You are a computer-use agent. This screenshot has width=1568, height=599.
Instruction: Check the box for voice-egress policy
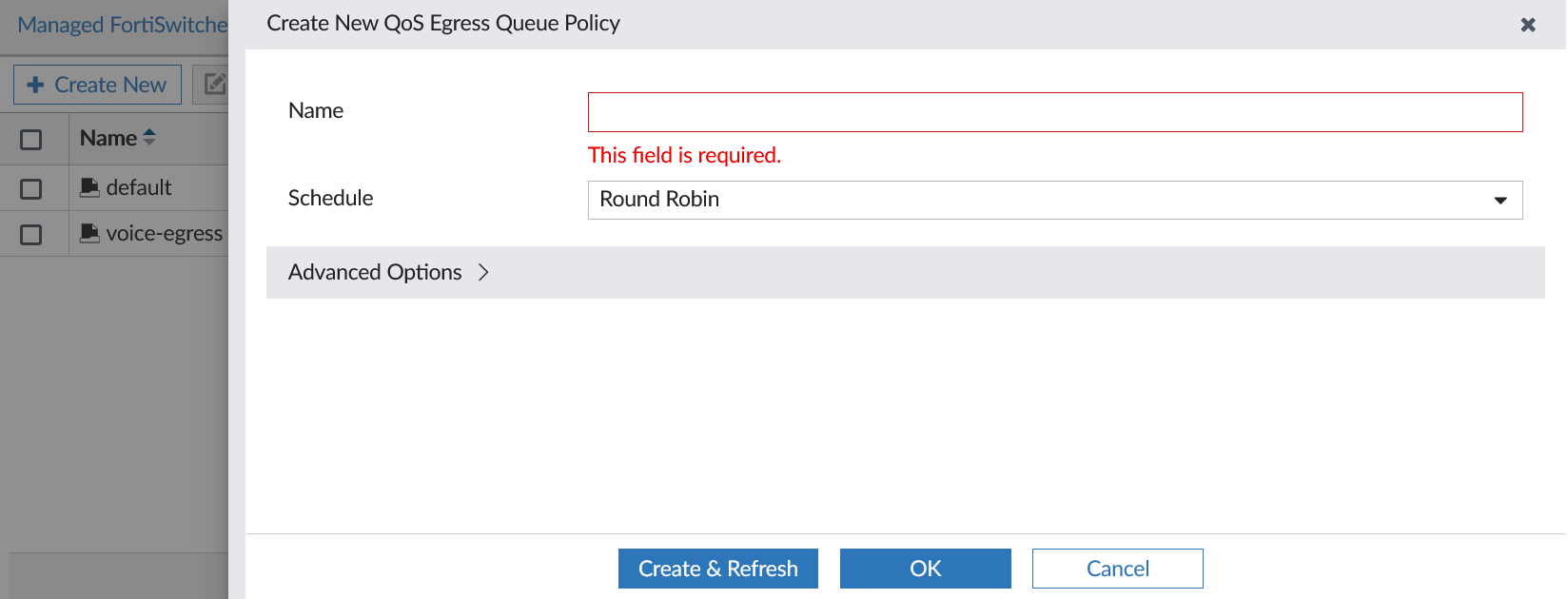(31, 234)
